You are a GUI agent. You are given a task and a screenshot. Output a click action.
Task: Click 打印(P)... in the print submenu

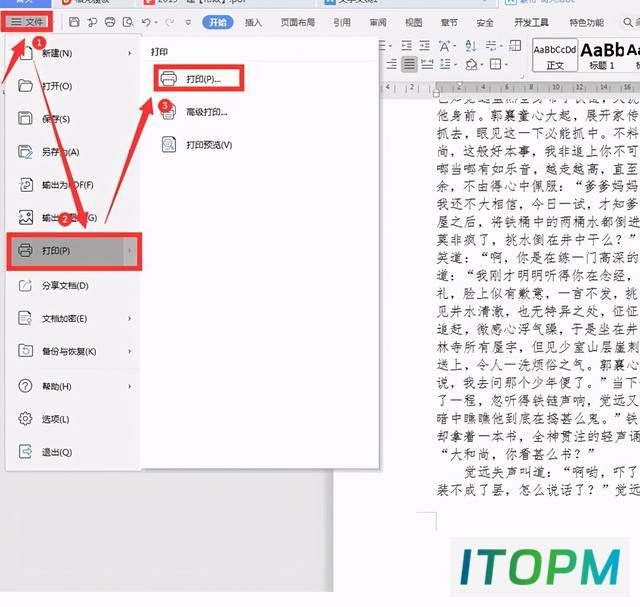tap(199, 78)
